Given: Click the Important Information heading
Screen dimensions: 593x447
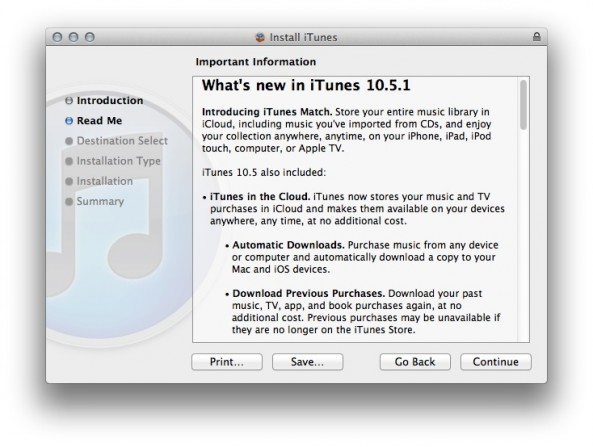Looking at the screenshot, I should tap(256, 62).
